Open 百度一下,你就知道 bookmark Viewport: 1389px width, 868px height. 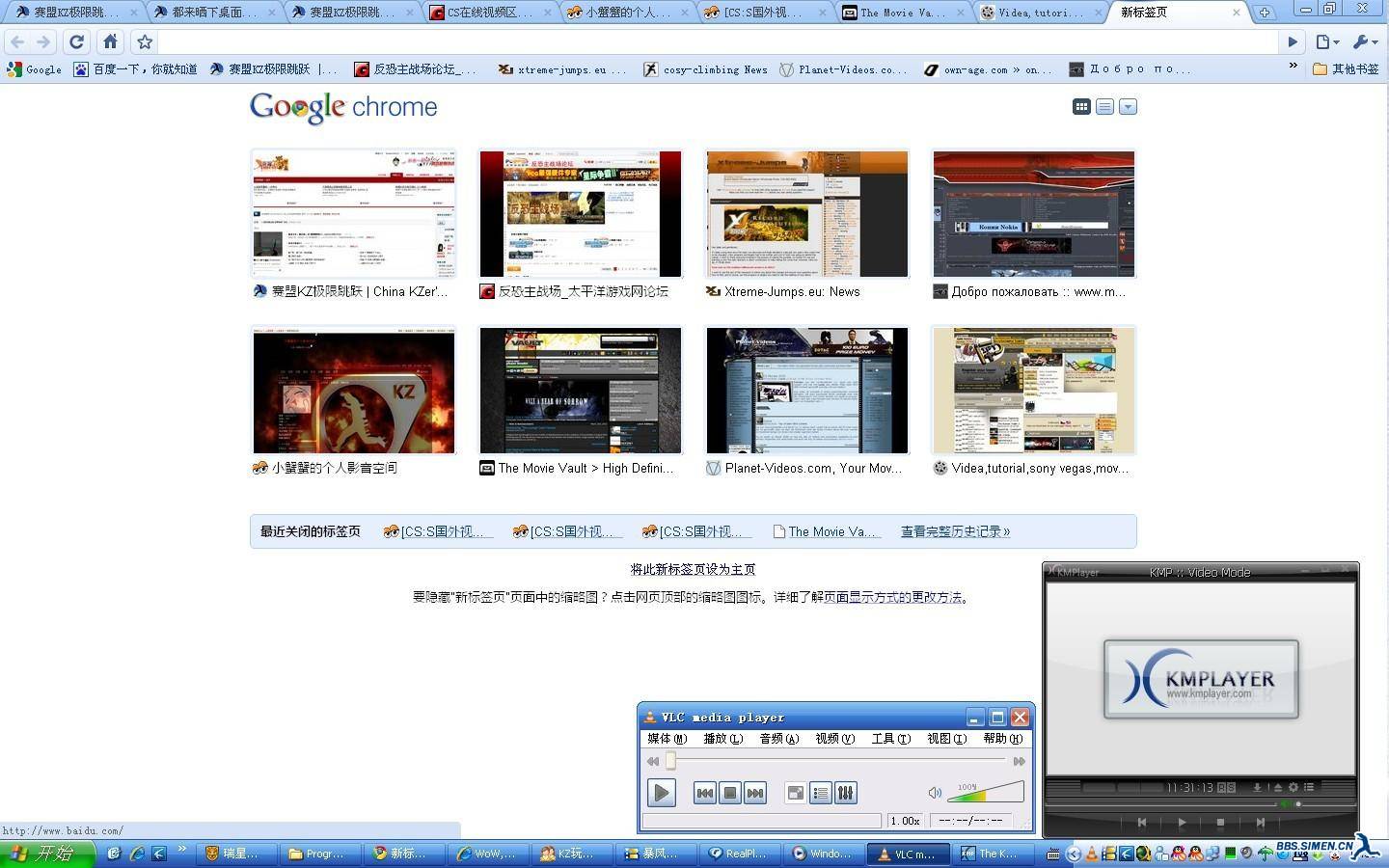pos(135,69)
